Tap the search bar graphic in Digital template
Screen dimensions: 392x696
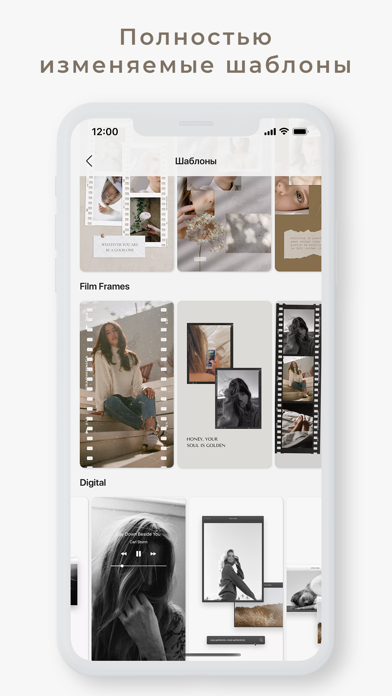click(236, 640)
